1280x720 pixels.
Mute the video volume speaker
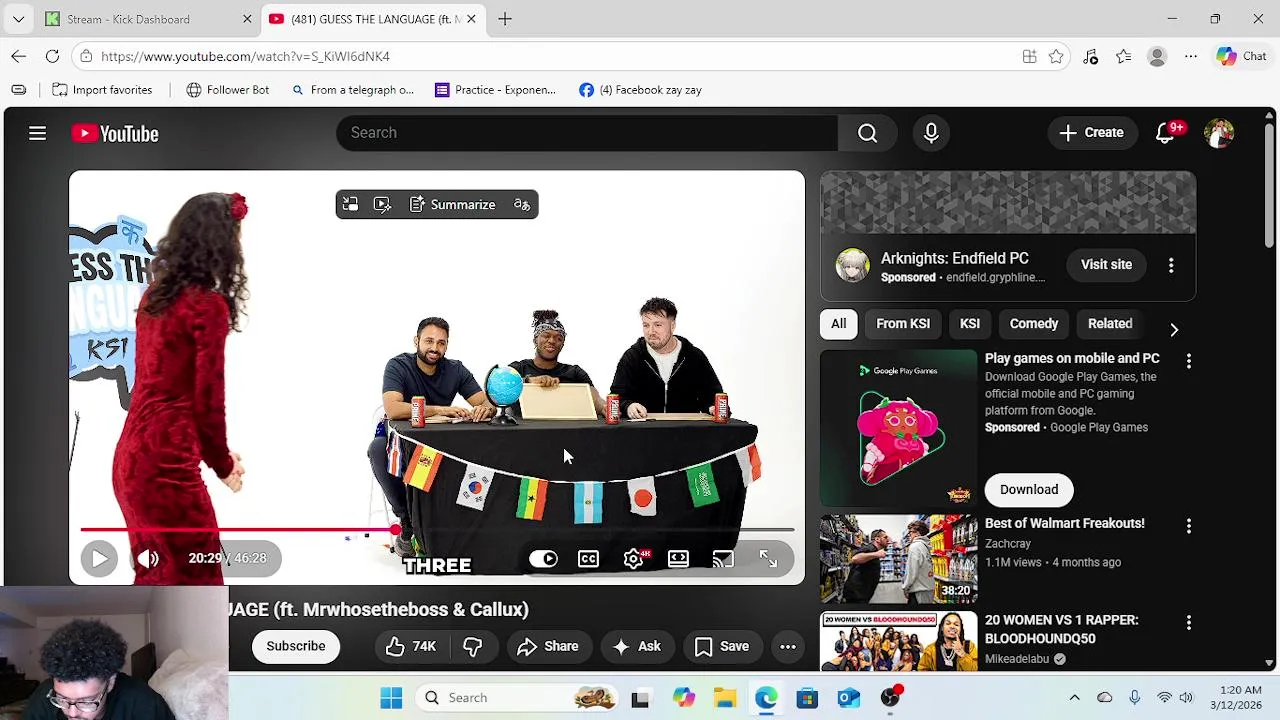148,558
